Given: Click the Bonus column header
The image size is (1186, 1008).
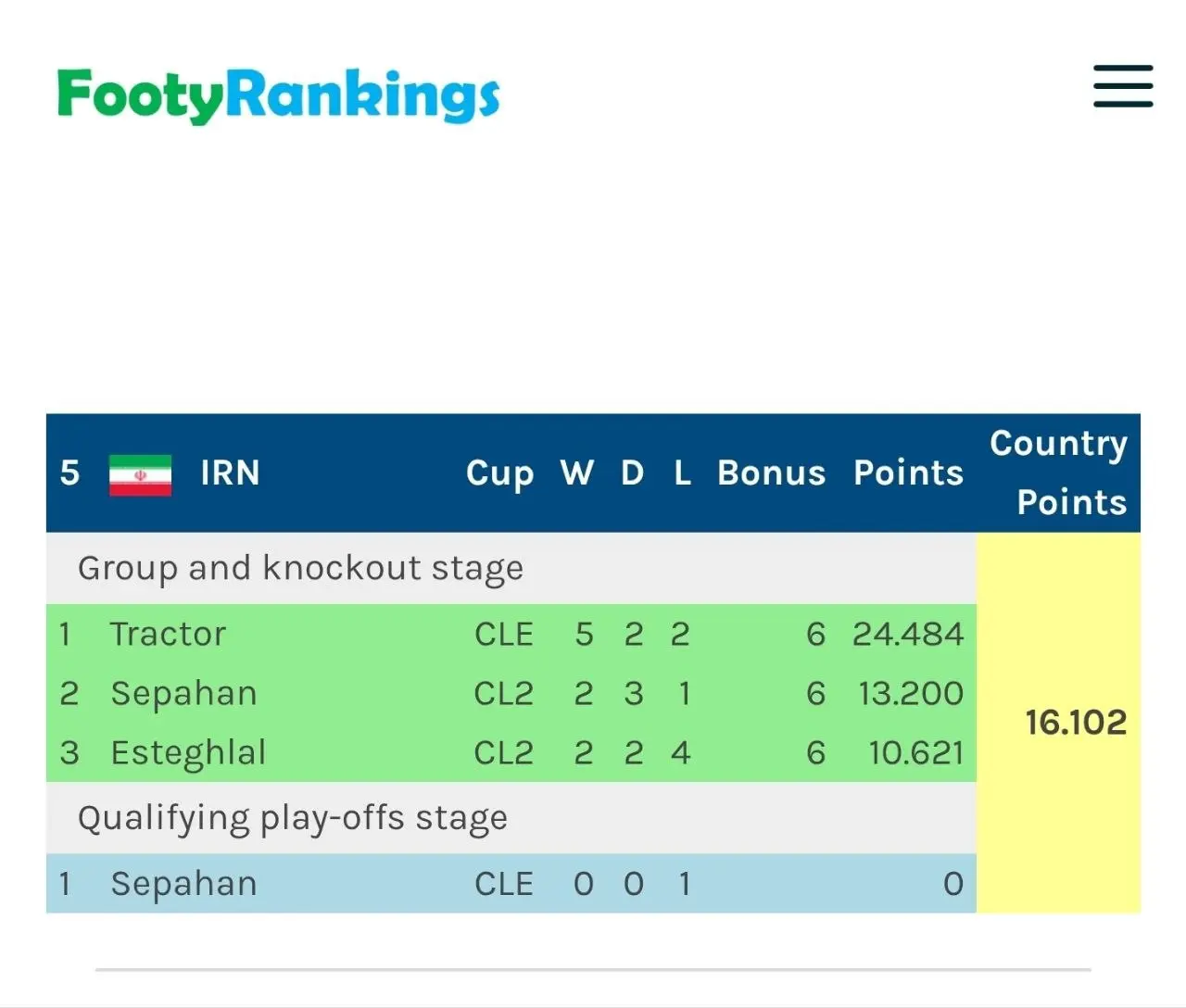Looking at the screenshot, I should click(771, 473).
